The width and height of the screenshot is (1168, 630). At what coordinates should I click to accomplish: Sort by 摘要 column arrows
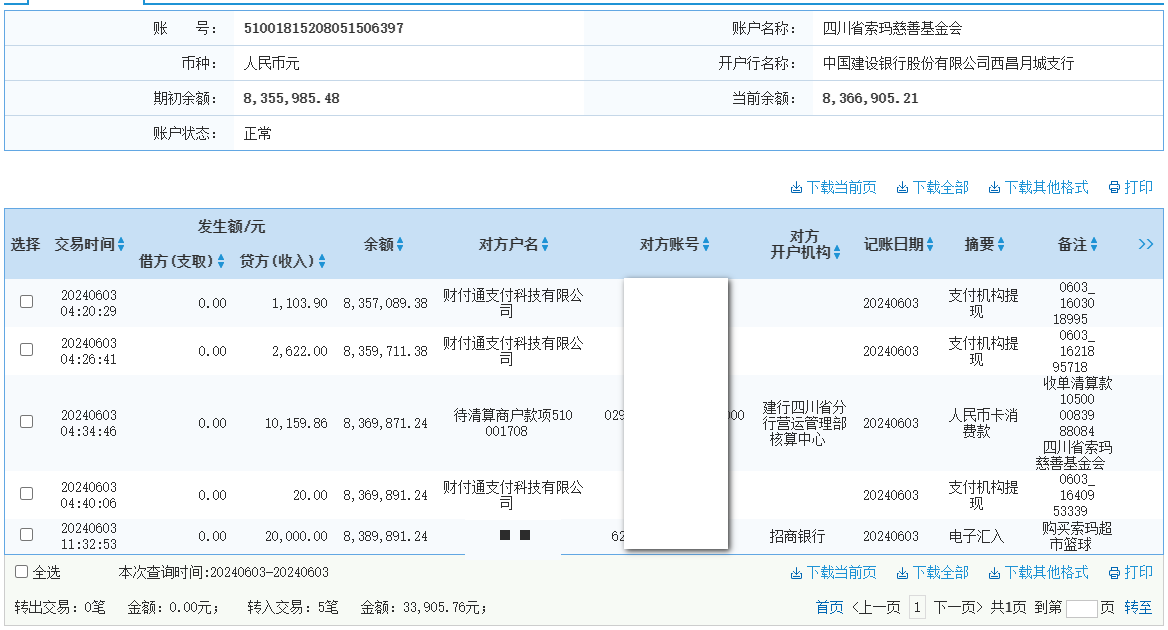pos(1001,244)
